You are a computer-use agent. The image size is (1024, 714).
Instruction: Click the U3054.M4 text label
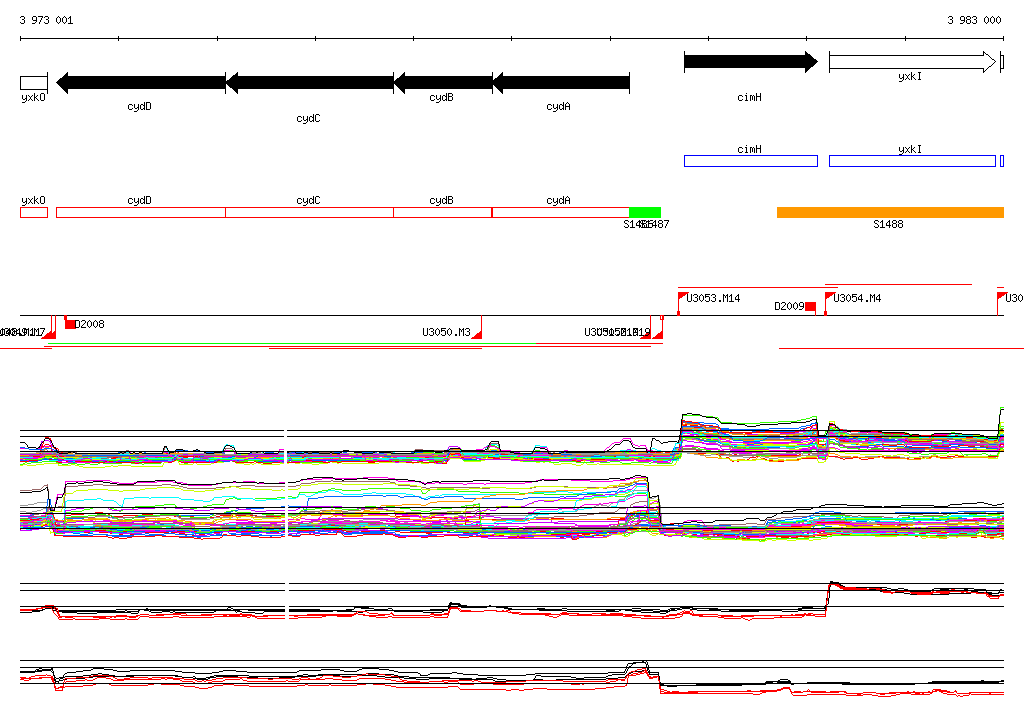857,299
